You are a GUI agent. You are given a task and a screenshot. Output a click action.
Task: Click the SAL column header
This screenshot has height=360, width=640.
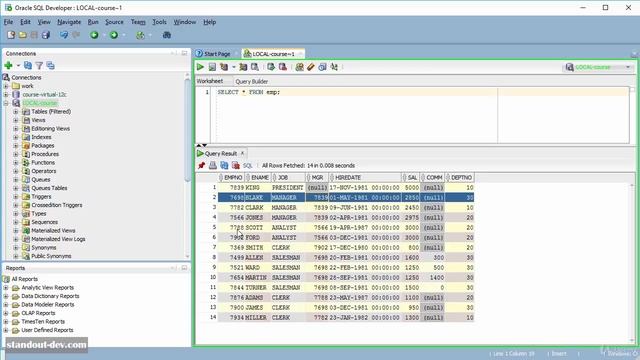click(x=411, y=178)
